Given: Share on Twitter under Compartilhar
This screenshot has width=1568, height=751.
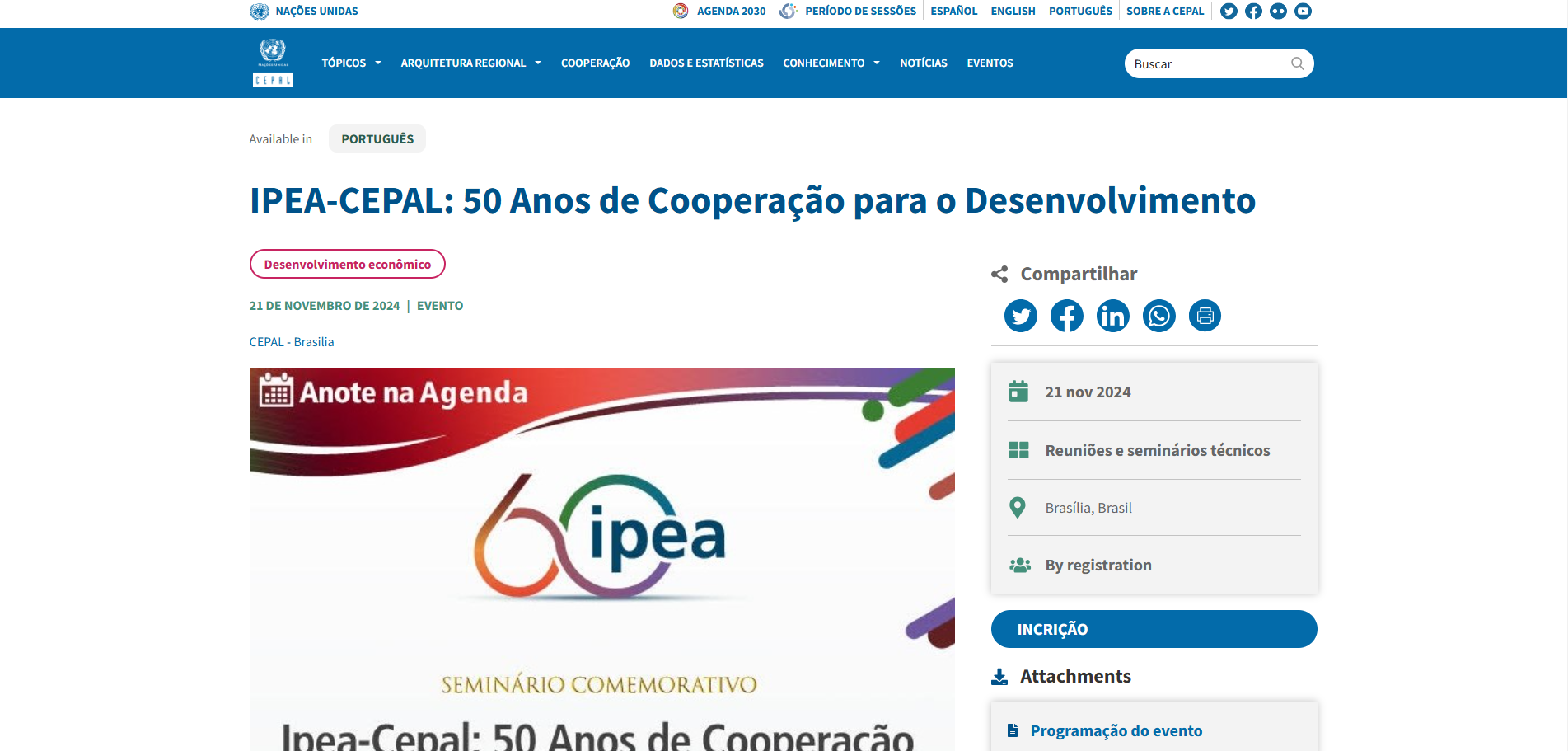Looking at the screenshot, I should click(x=1021, y=316).
